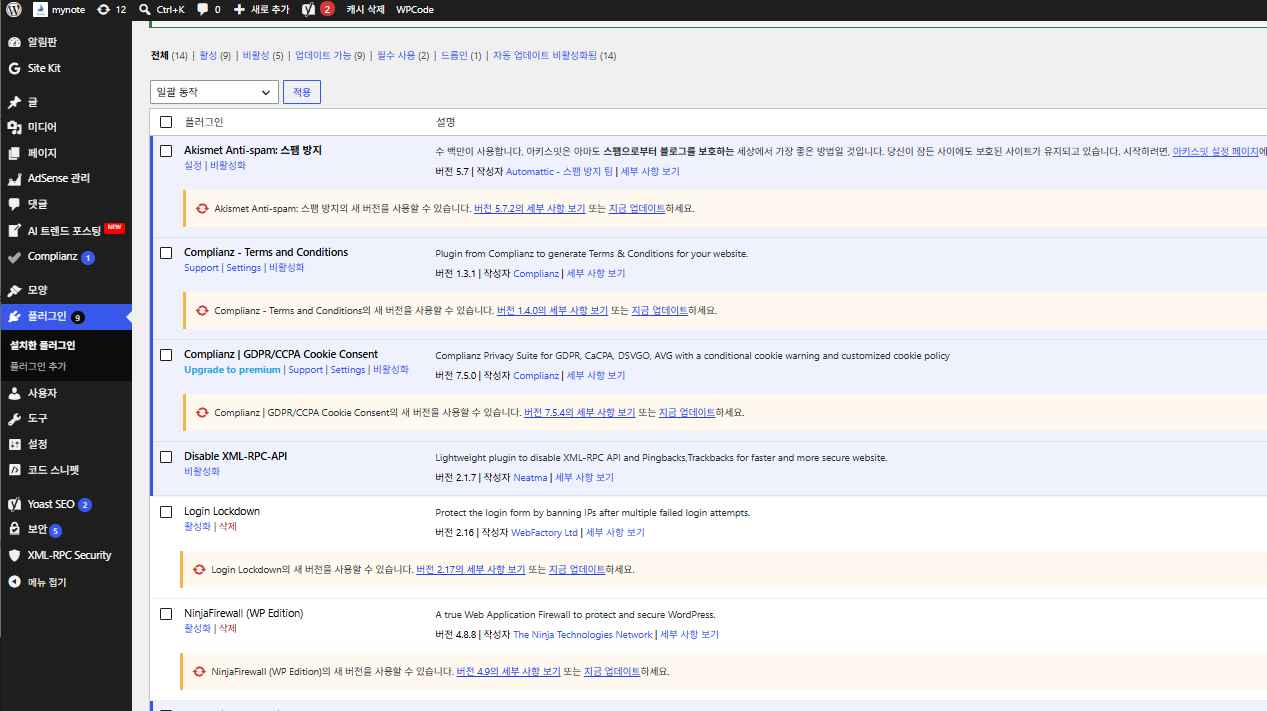Tick the select-all checkbox in header
The width and height of the screenshot is (1267, 711).
[166, 122]
